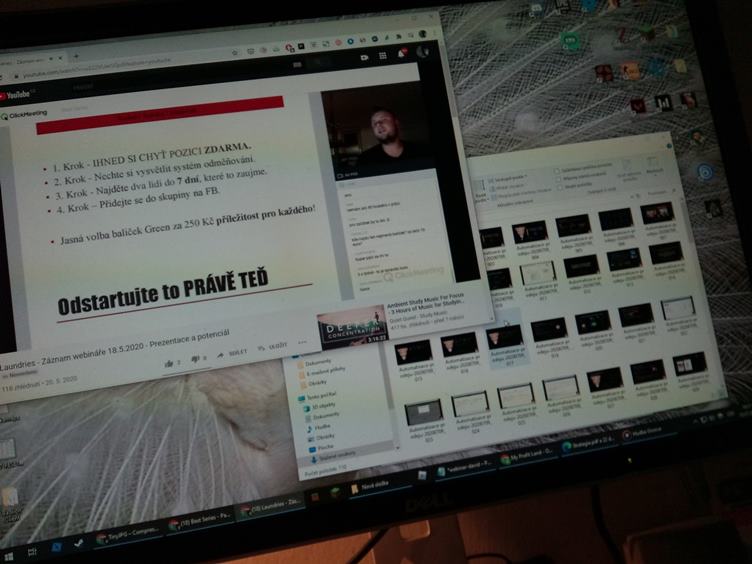752x564 pixels.
Task: Select Tento počítač in Explorer navigation tree
Action: click(317, 396)
